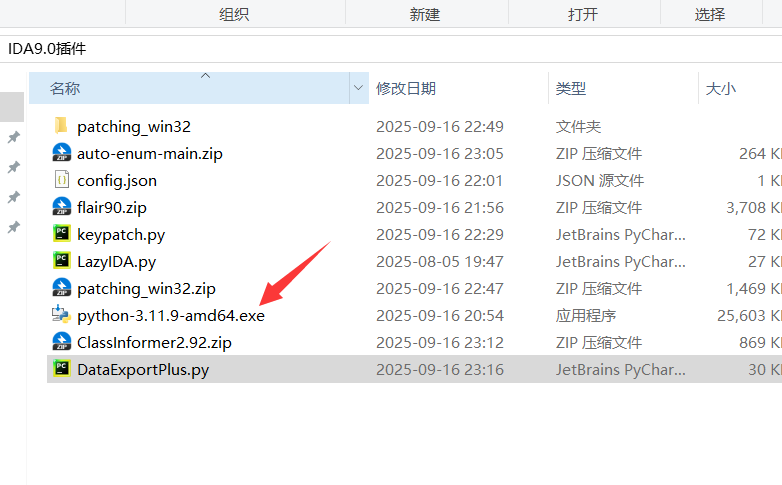The height and width of the screenshot is (485, 782).
Task: Select the flair90.zip archive icon
Action: point(61,207)
